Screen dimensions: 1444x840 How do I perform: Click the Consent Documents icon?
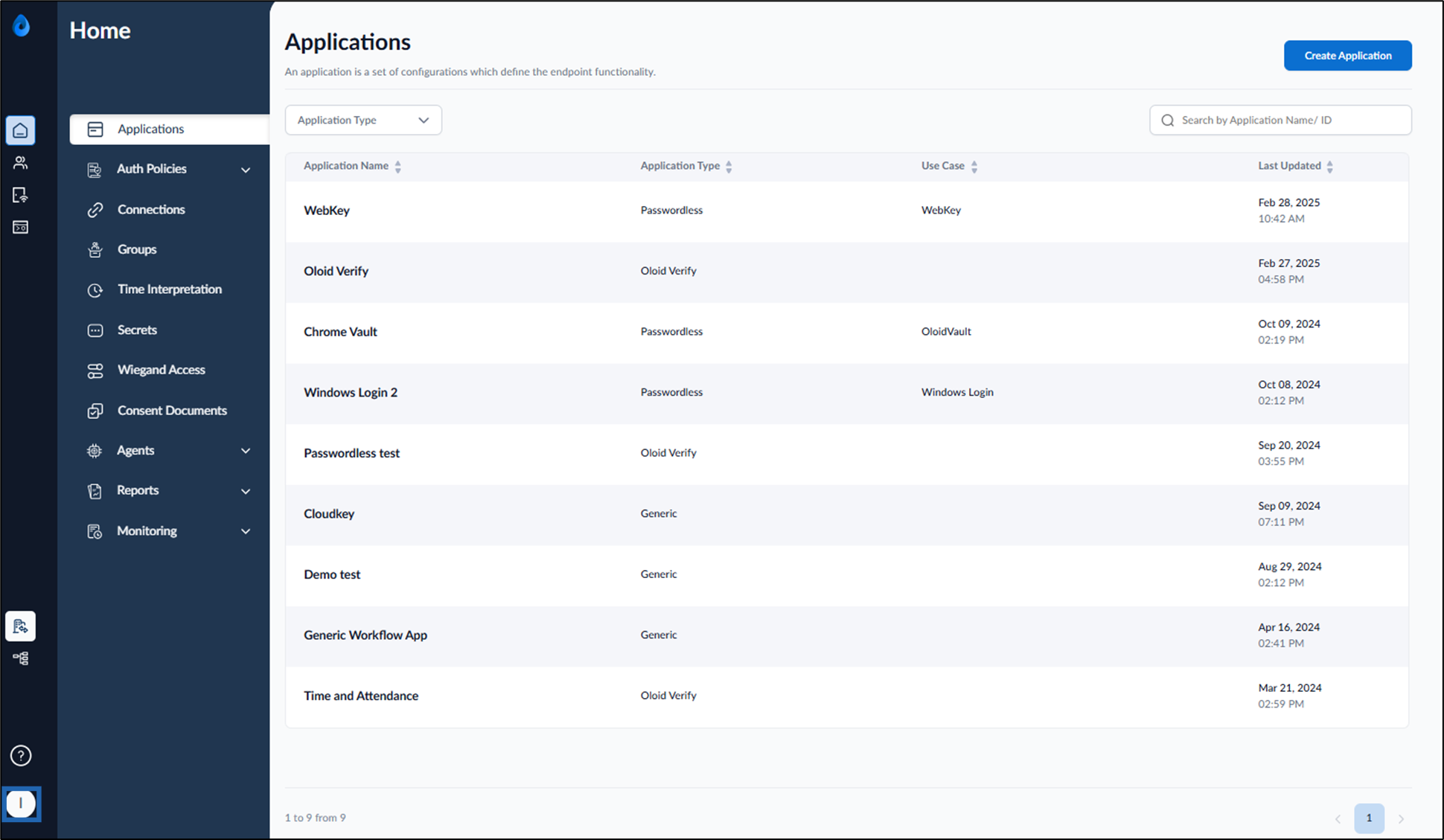click(95, 411)
